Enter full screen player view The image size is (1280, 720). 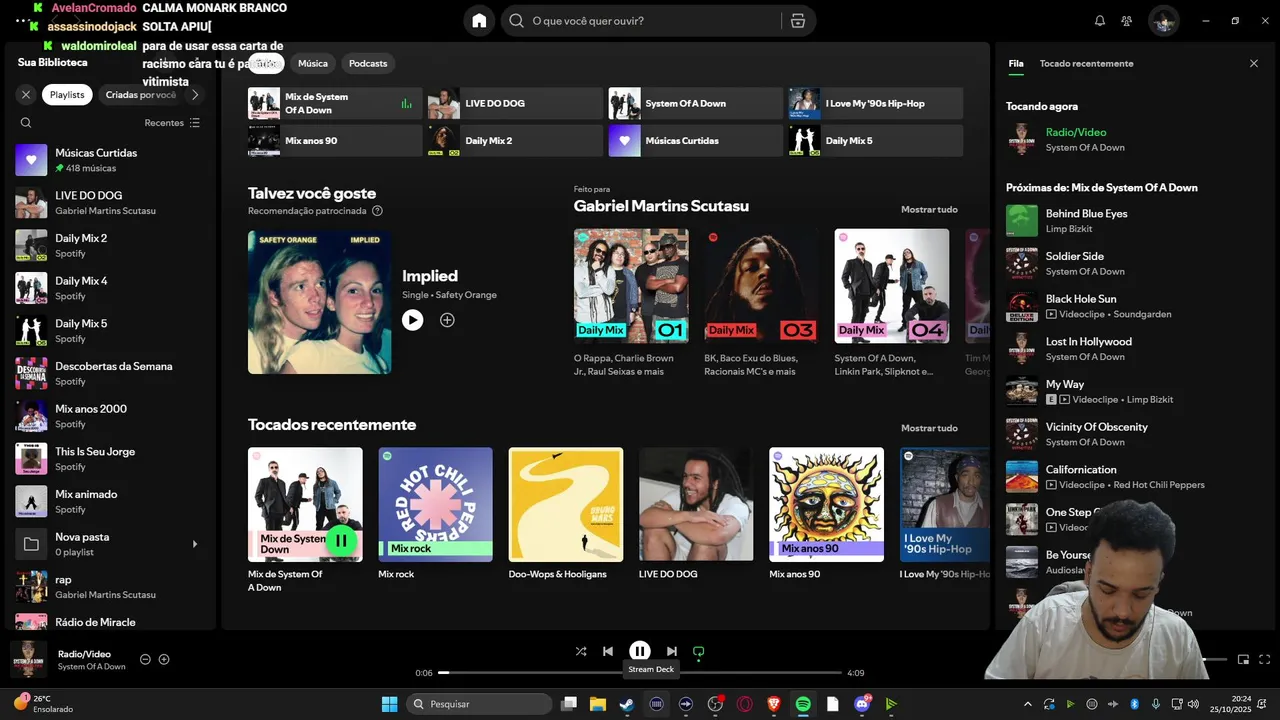(x=1265, y=659)
